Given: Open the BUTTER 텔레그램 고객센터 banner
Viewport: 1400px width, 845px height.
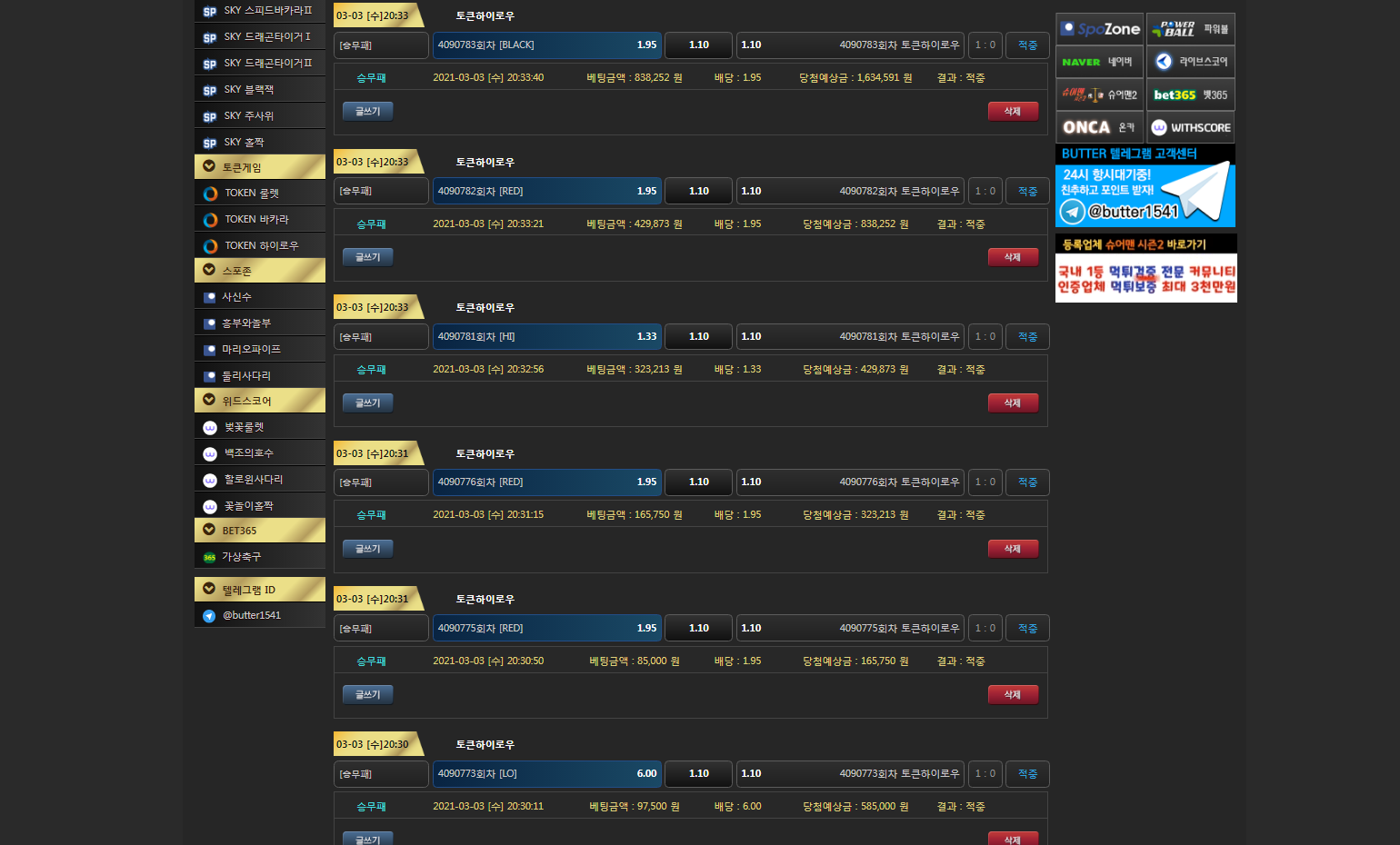Looking at the screenshot, I should click(1145, 186).
